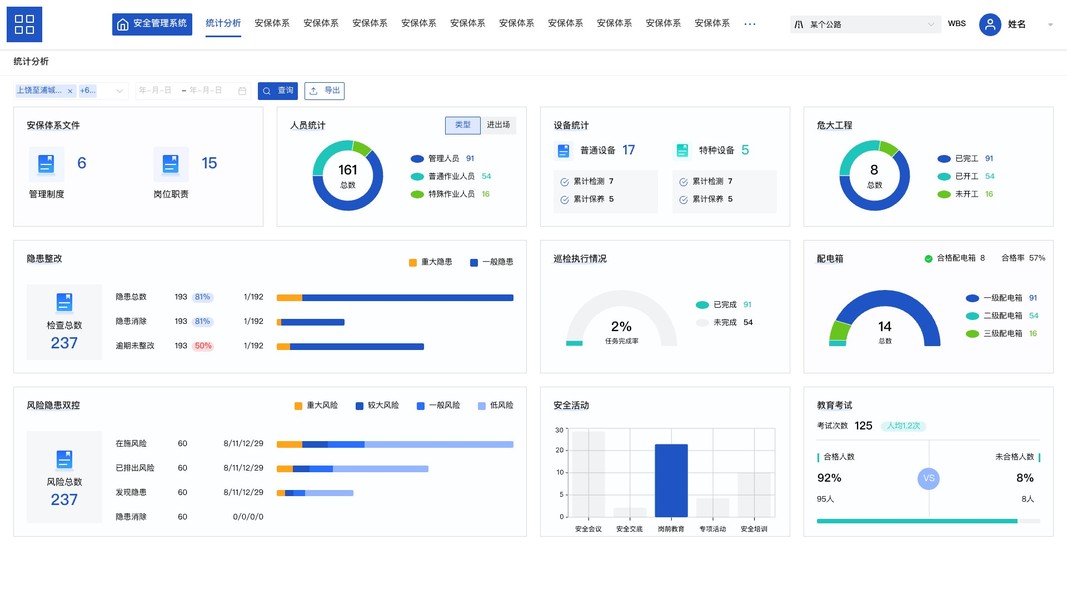
Task: Toggle 特殊作业人员 legend item
Action: click(x=450, y=194)
